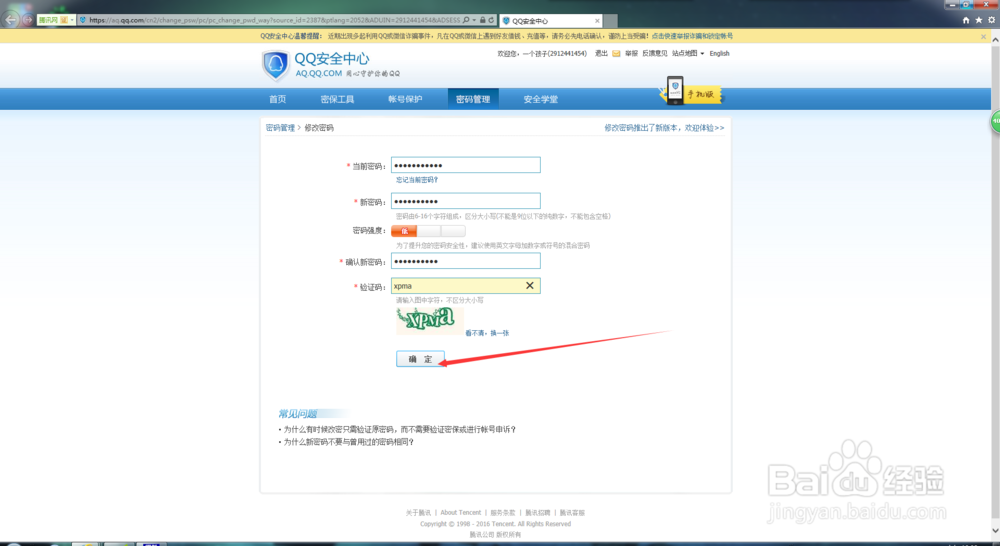The width and height of the screenshot is (1000, 546).
Task: Open browser tools gear icon
Action: [992, 20]
